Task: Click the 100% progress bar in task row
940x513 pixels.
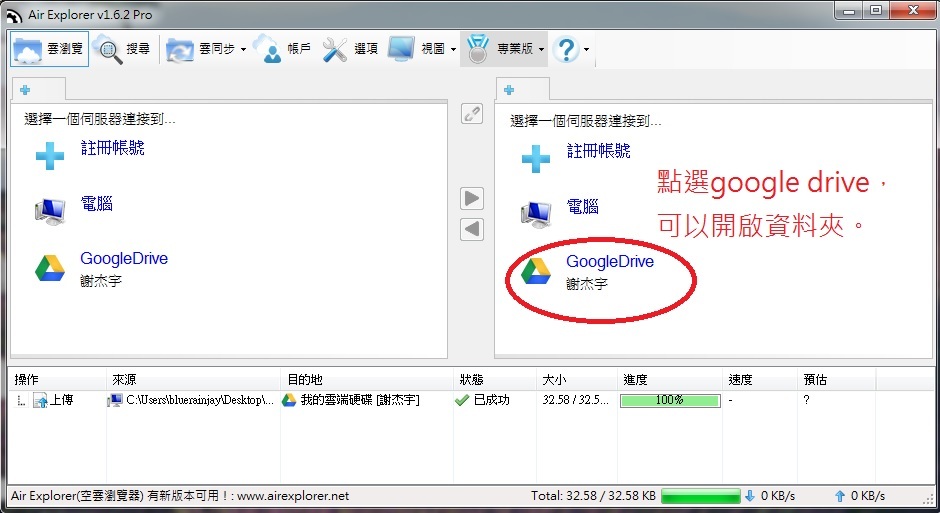Action: [670, 400]
